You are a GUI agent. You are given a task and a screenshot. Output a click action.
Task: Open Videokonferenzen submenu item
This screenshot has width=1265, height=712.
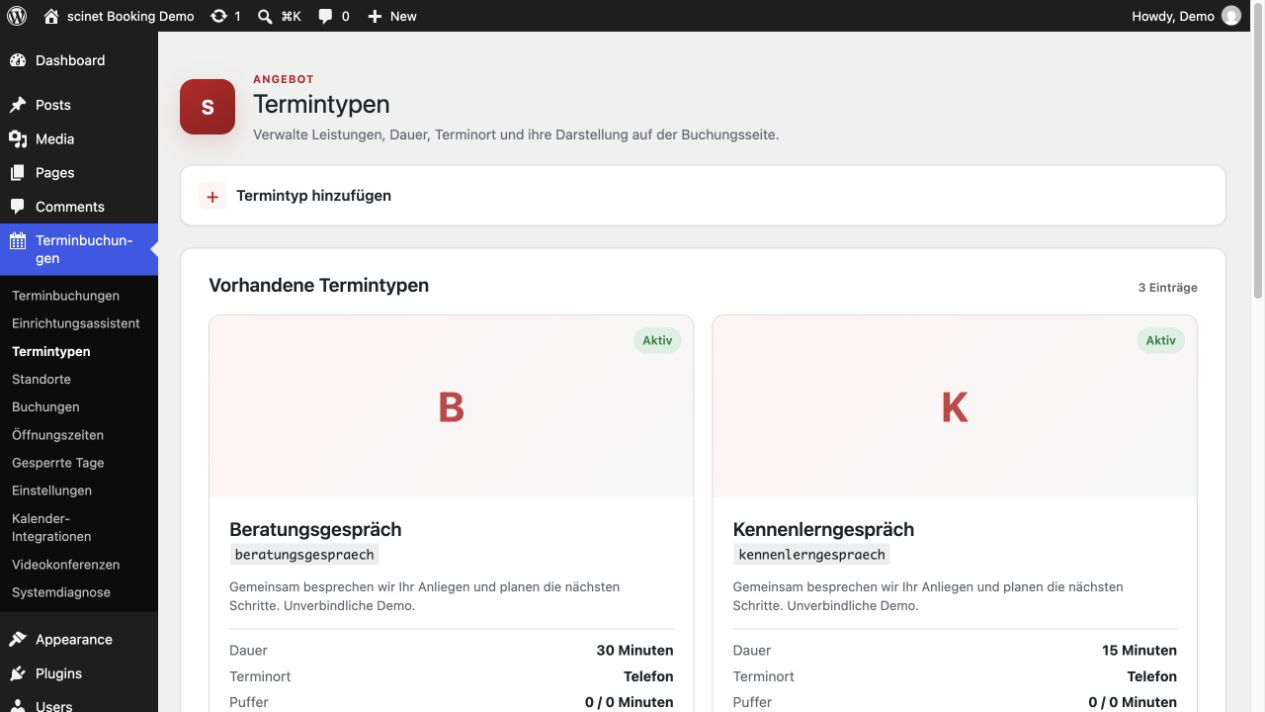66,565
